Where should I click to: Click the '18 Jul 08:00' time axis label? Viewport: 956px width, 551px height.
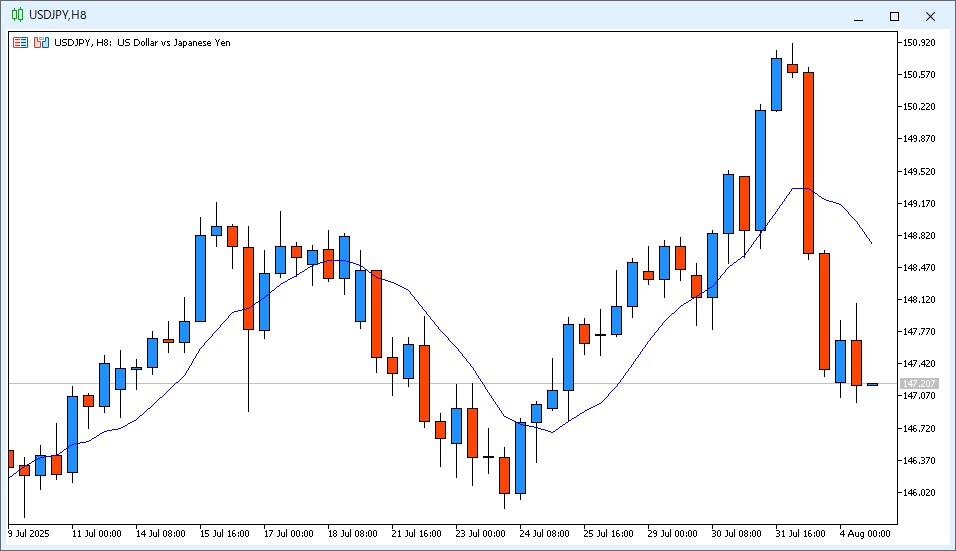(352, 533)
